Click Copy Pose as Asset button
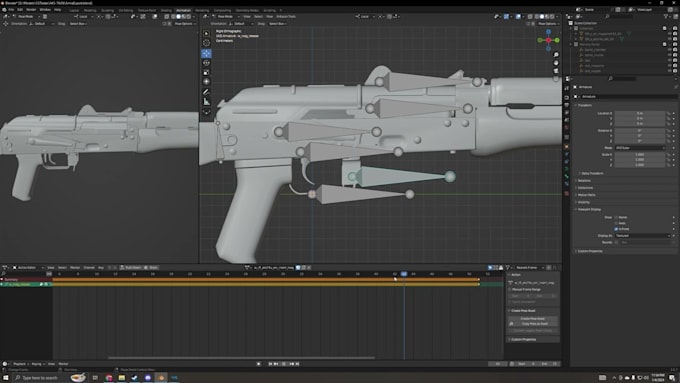The height and width of the screenshot is (383, 680). tap(533, 324)
